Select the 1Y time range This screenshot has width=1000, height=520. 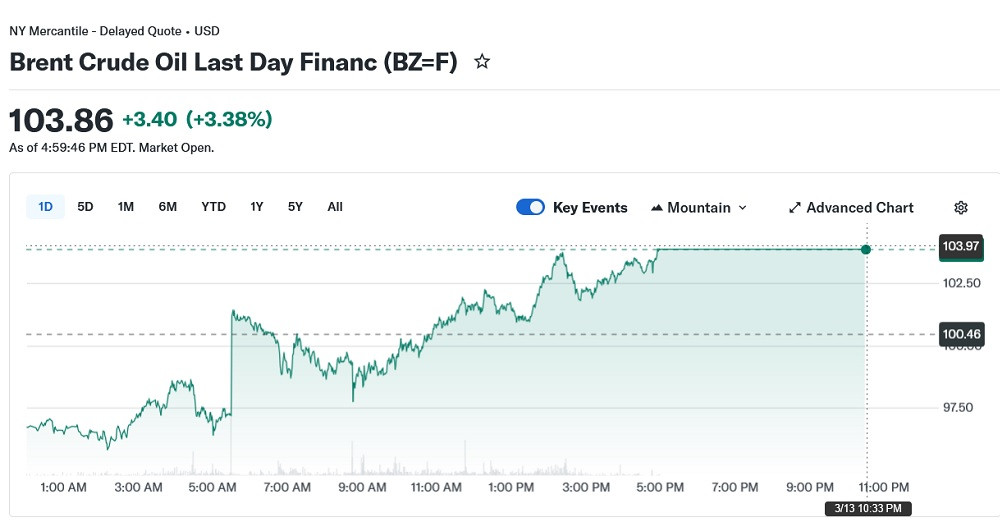pos(257,207)
